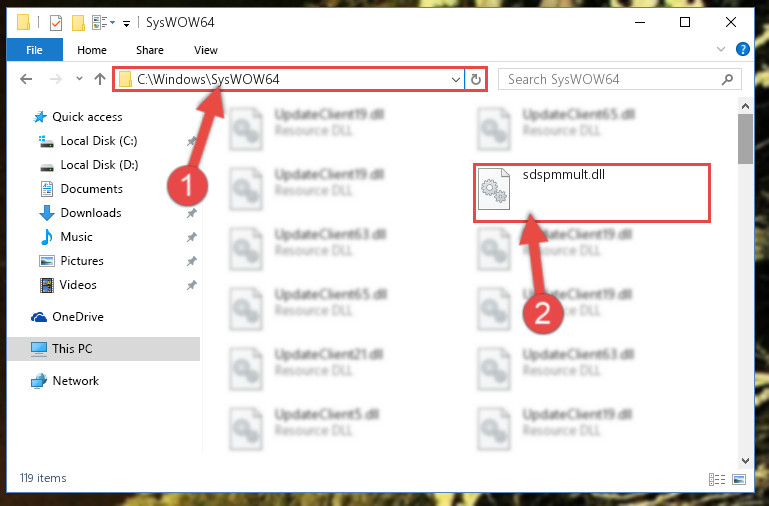The image size is (769, 506).
Task: Open the Share ribbon tab
Action: click(150, 50)
